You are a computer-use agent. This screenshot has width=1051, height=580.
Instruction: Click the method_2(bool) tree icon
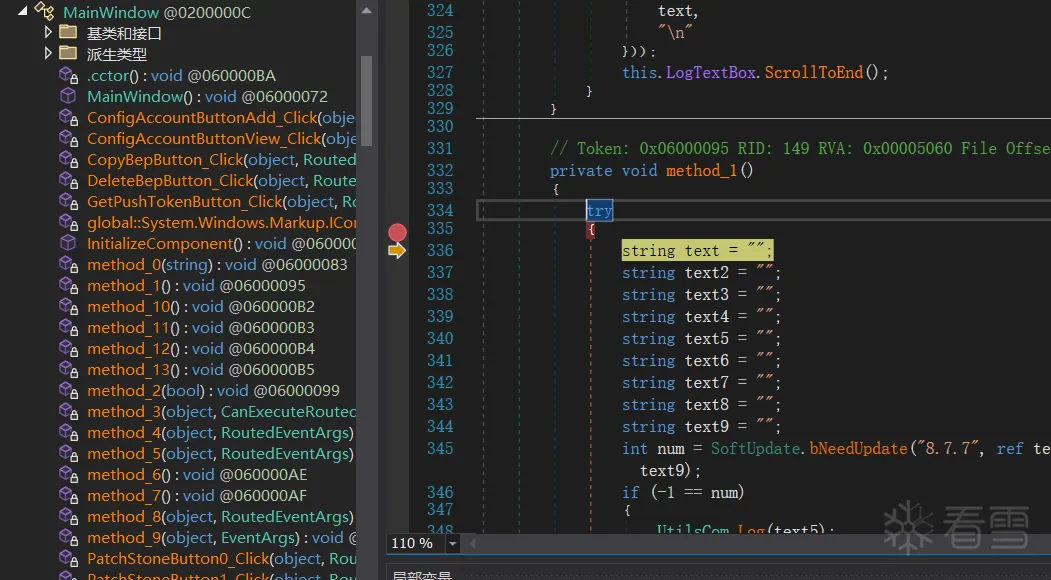click(68, 390)
